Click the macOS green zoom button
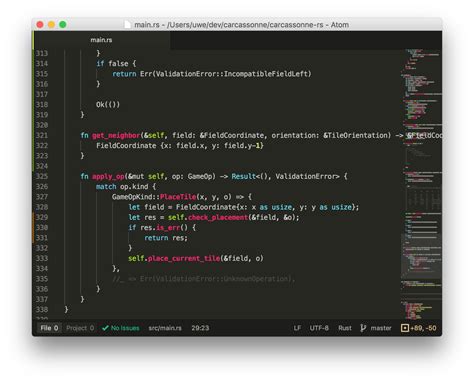The image size is (474, 382). pos(63,25)
